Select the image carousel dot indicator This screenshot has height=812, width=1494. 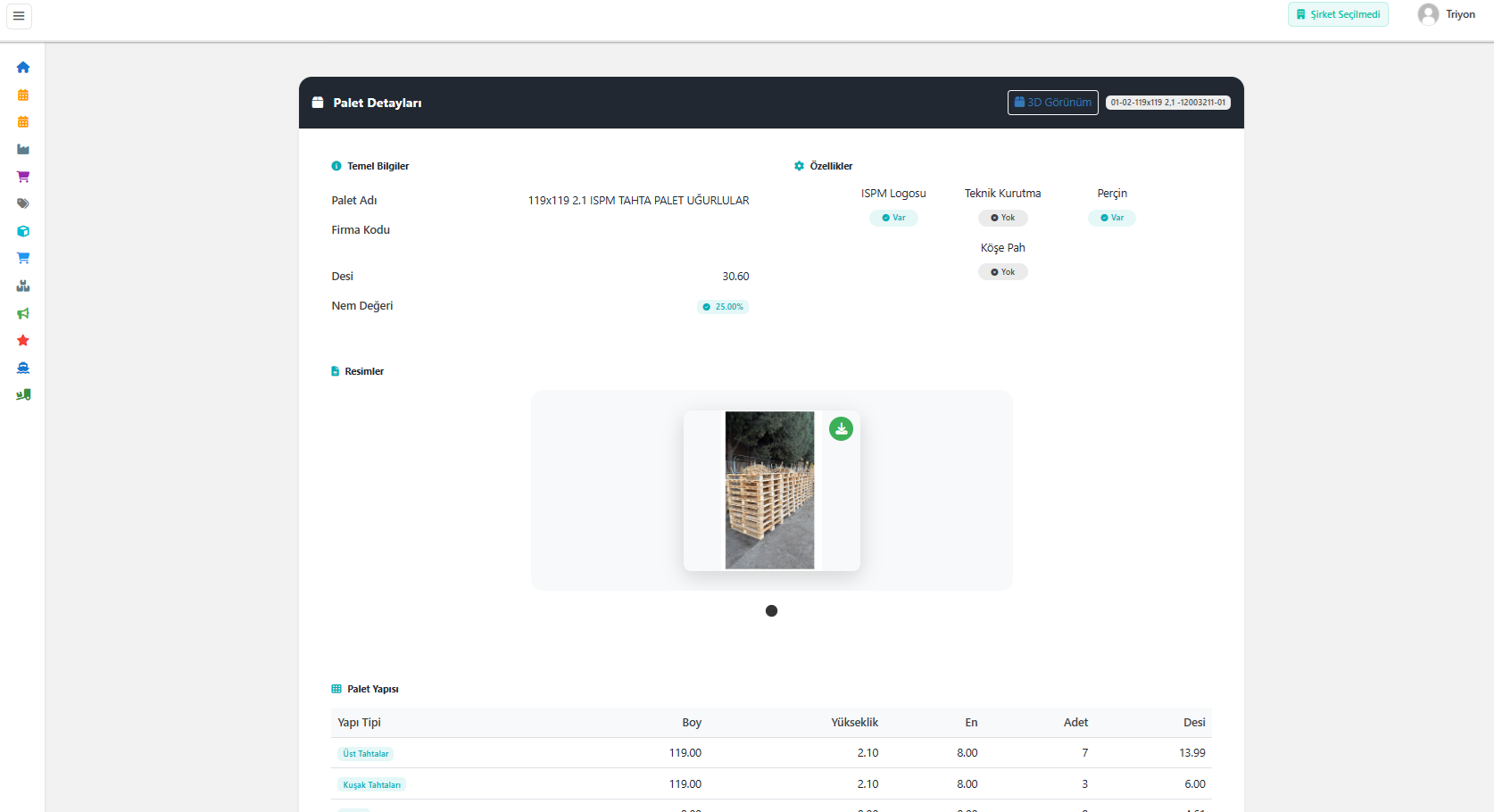771,611
